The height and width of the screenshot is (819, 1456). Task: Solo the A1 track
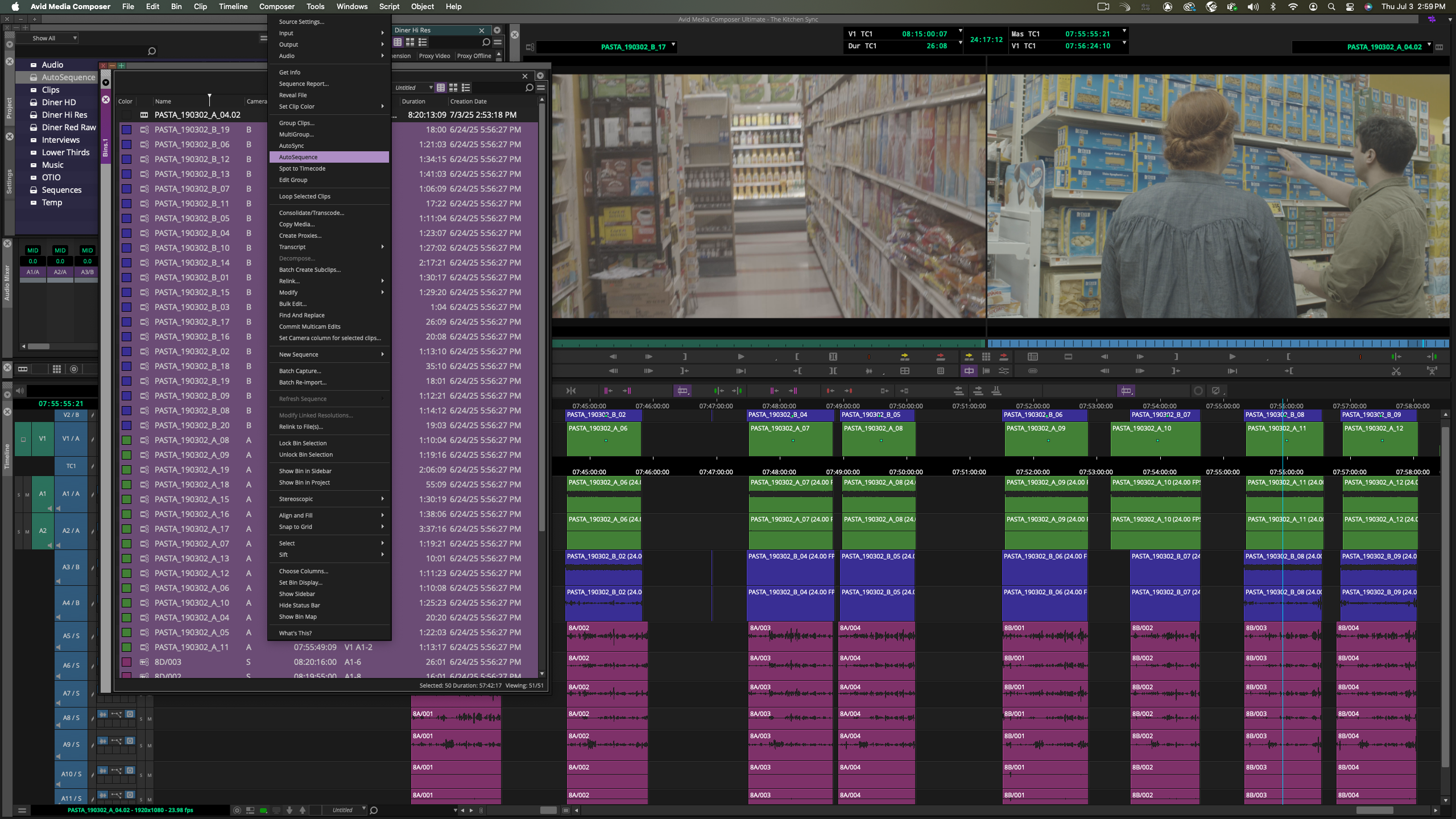(x=19, y=495)
